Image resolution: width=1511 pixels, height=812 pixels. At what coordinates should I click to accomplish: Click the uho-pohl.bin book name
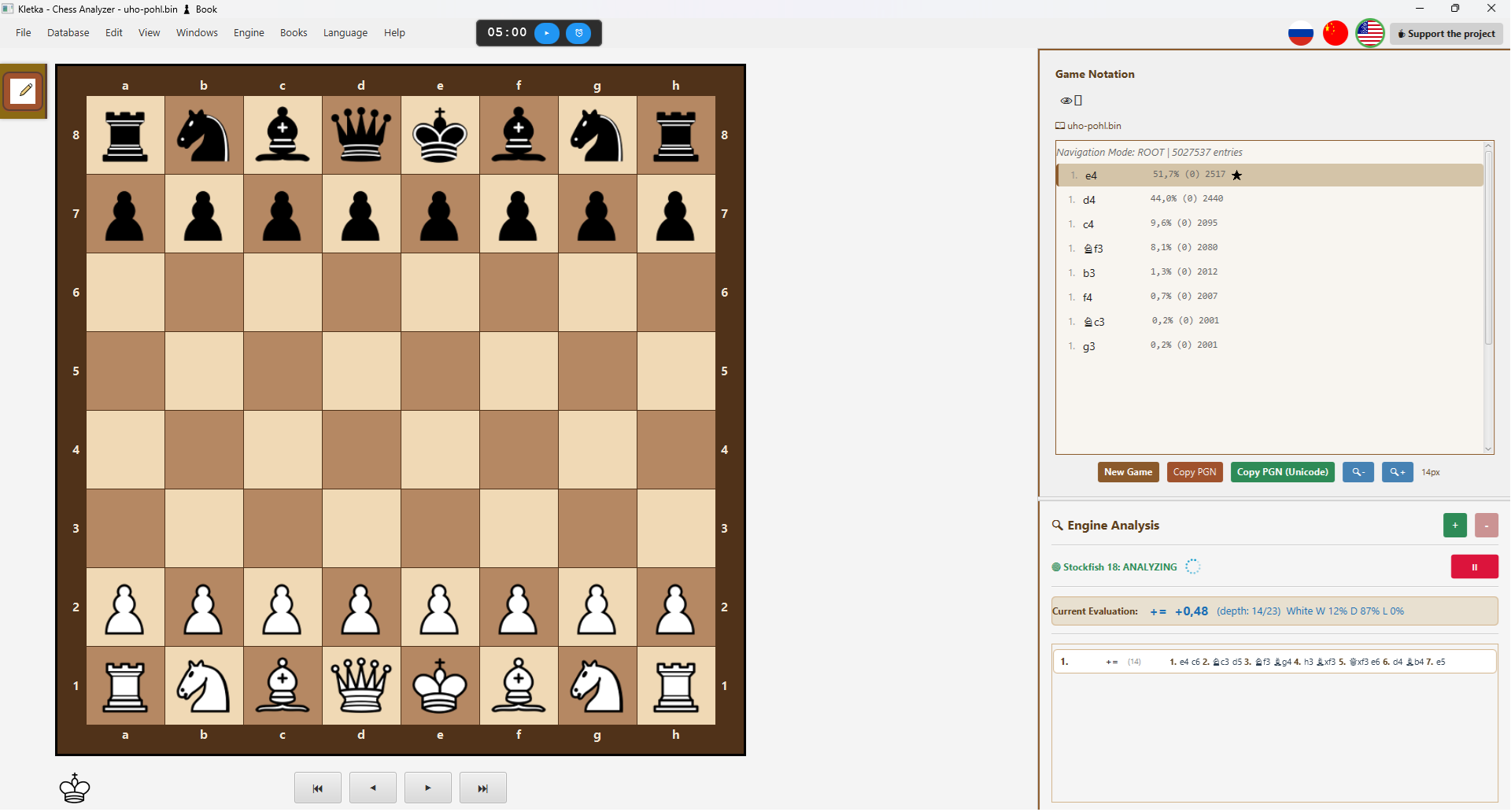[x=1094, y=126]
